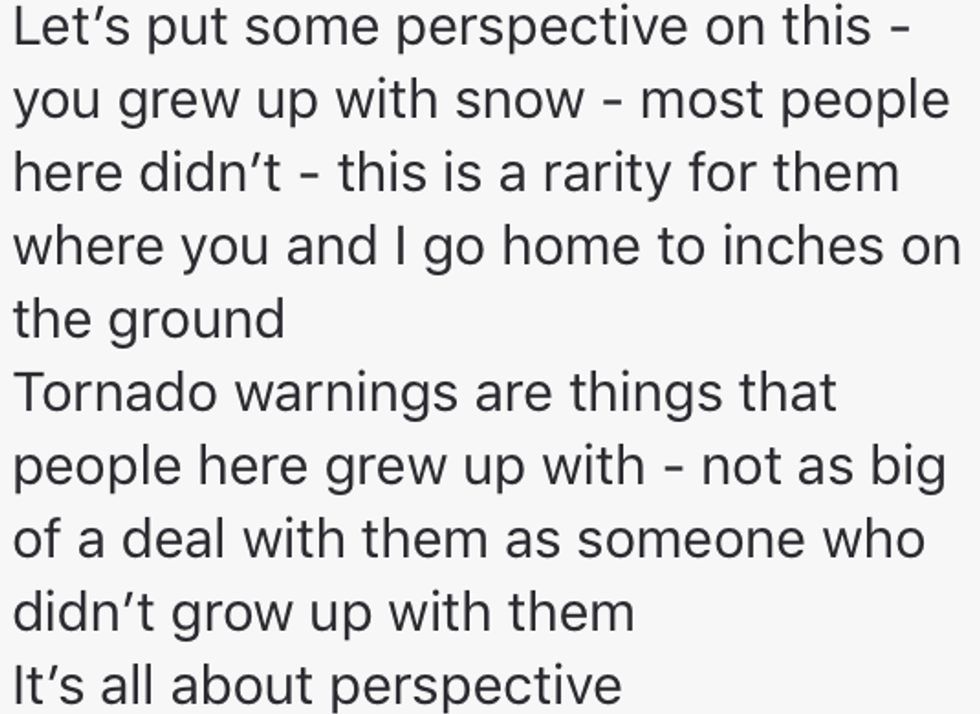Click the word "snow" in the message

pyautogui.click(x=517, y=100)
